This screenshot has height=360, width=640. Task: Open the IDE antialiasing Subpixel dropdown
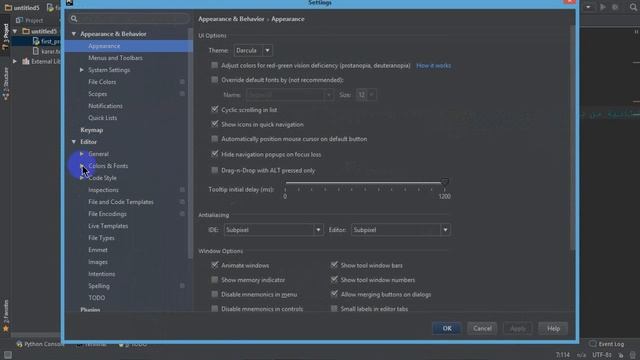point(273,230)
